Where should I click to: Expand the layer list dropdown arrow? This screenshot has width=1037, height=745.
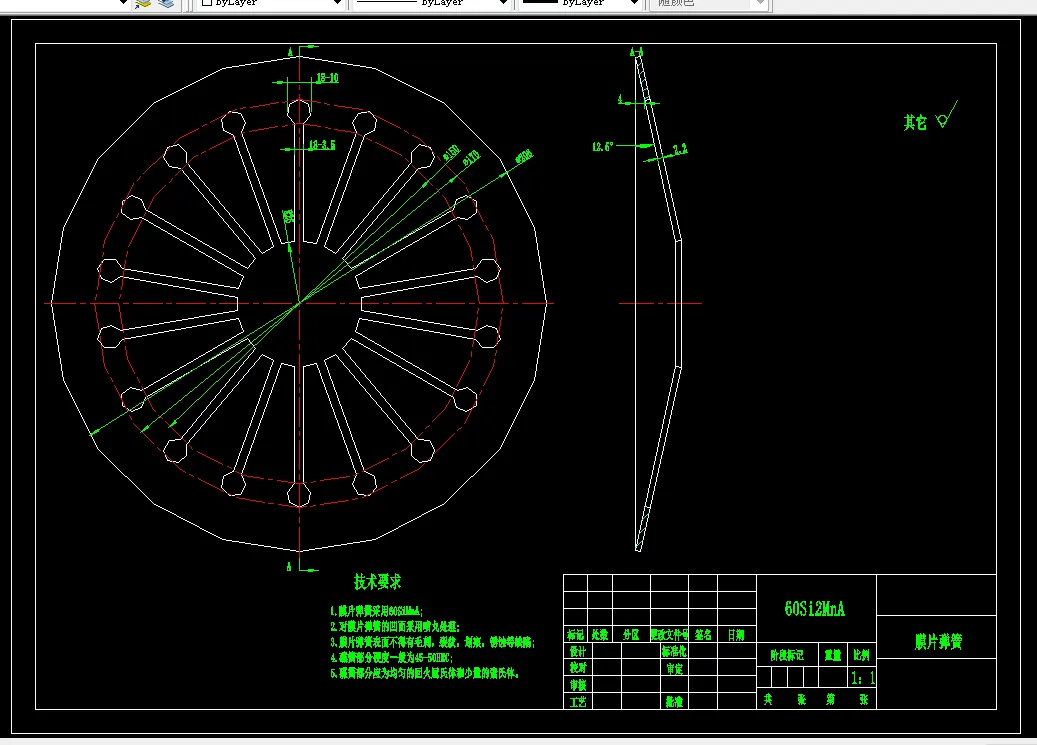[x=122, y=3]
